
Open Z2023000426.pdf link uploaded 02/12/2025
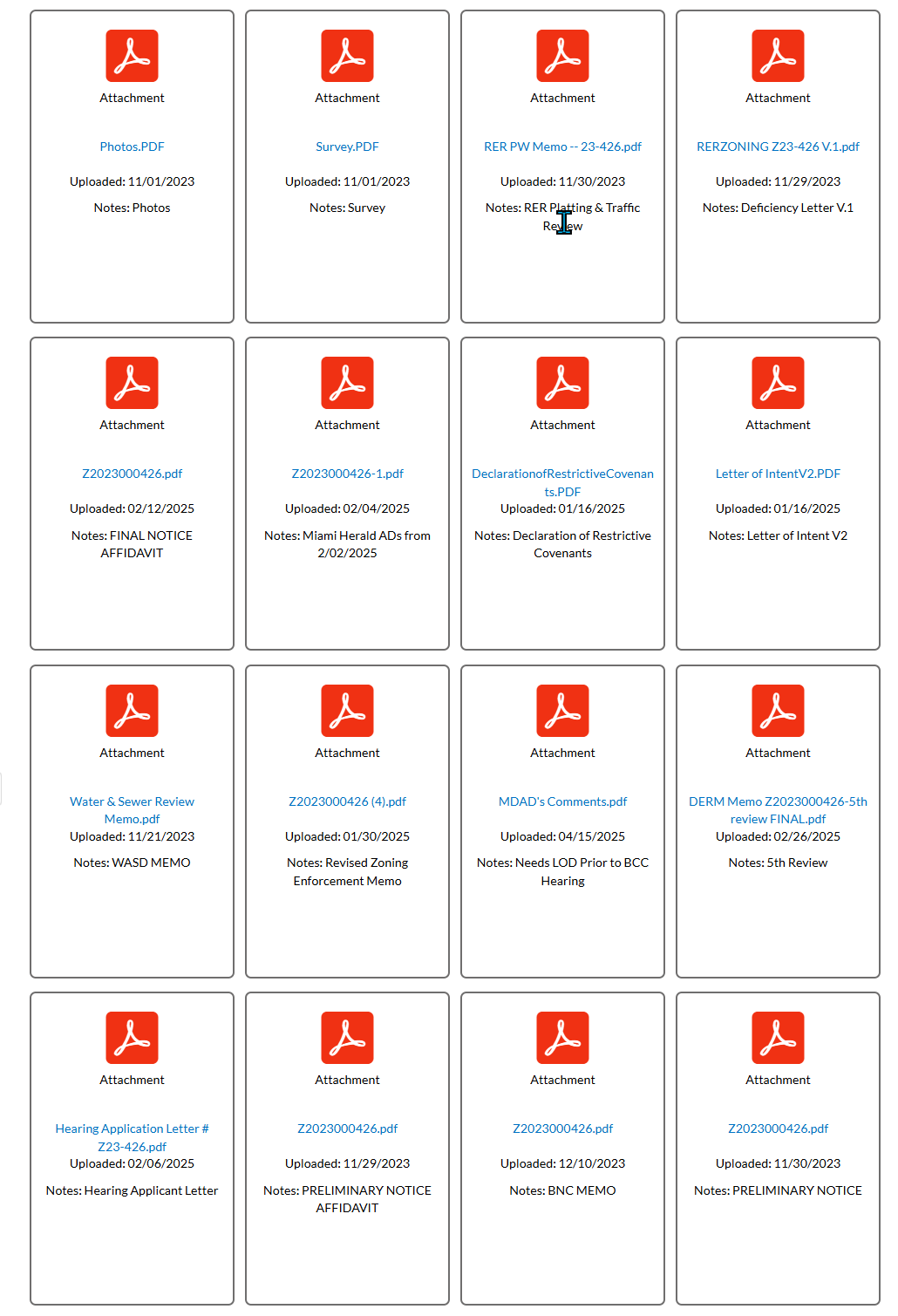click(x=132, y=474)
